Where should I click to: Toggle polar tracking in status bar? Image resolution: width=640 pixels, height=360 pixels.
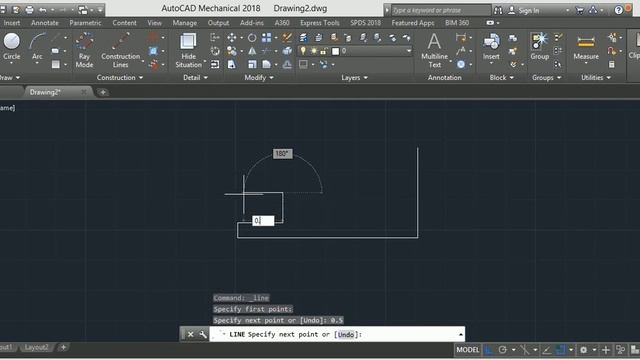[503, 350]
